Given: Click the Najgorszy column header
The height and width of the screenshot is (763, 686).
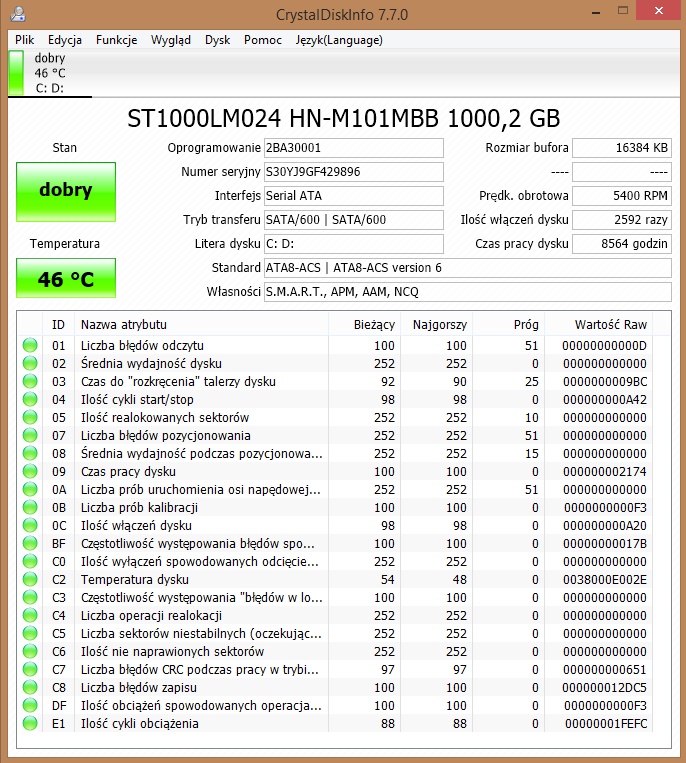Looking at the screenshot, I should [436, 325].
